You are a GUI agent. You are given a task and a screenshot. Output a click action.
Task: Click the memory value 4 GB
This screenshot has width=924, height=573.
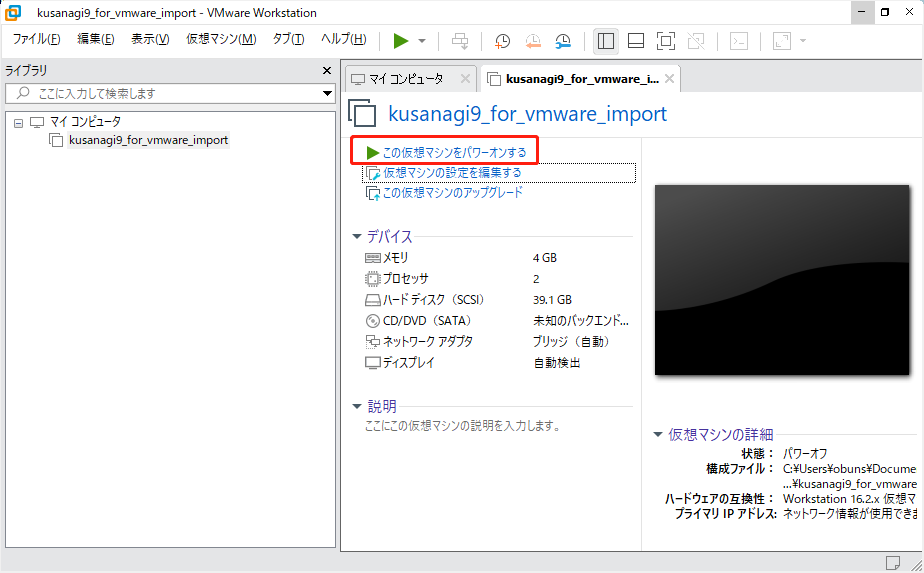point(544,258)
